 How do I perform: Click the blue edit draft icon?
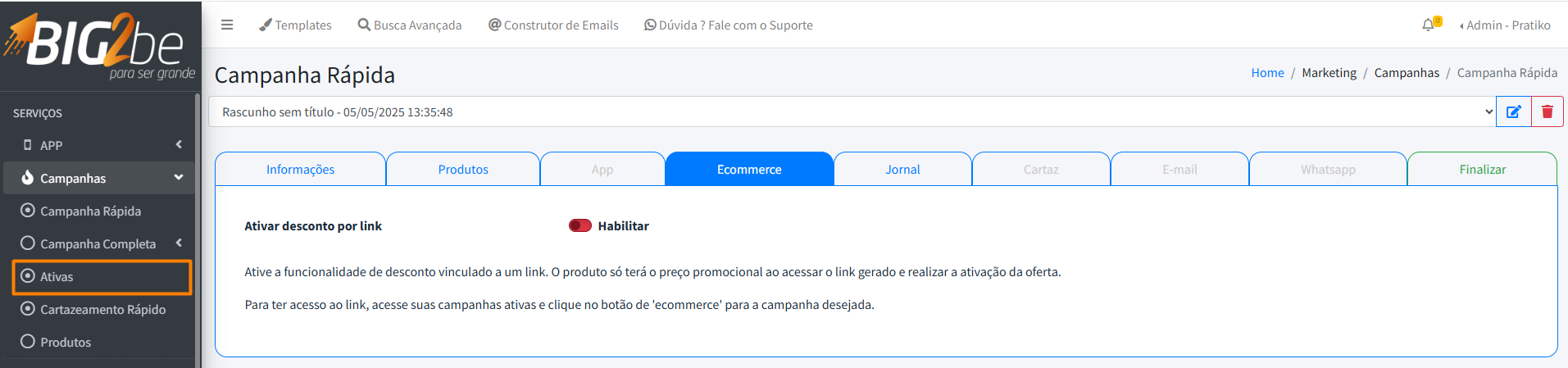1514,111
